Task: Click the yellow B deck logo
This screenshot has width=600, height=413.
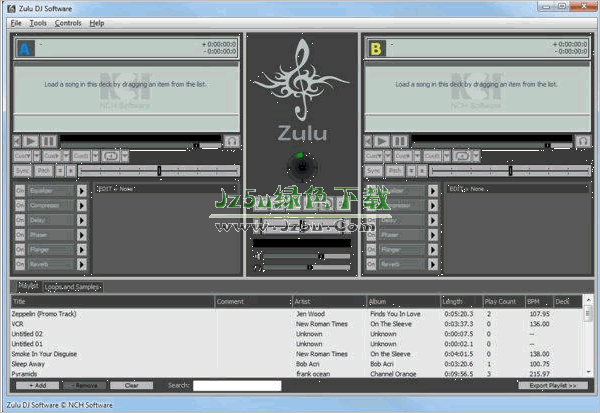Action: click(377, 49)
